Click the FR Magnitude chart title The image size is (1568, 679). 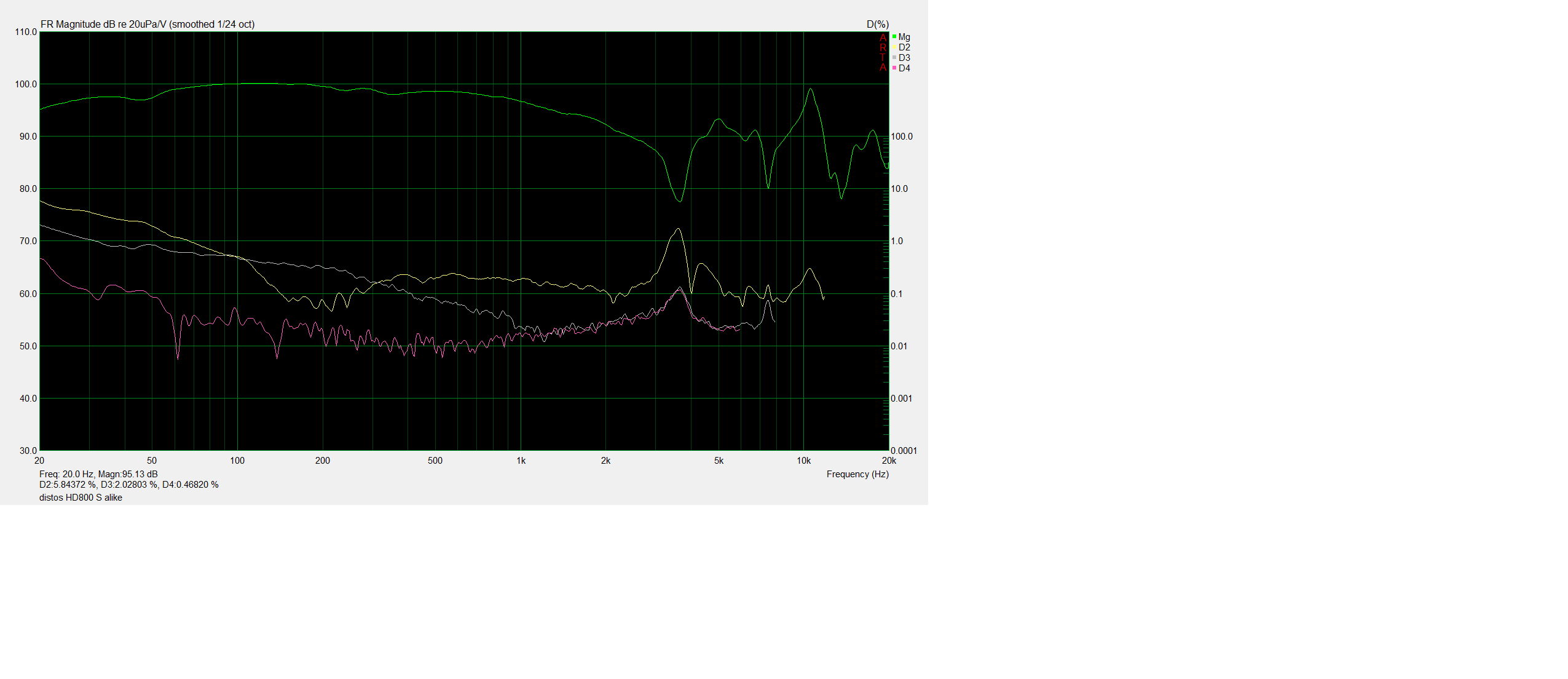[x=148, y=25]
